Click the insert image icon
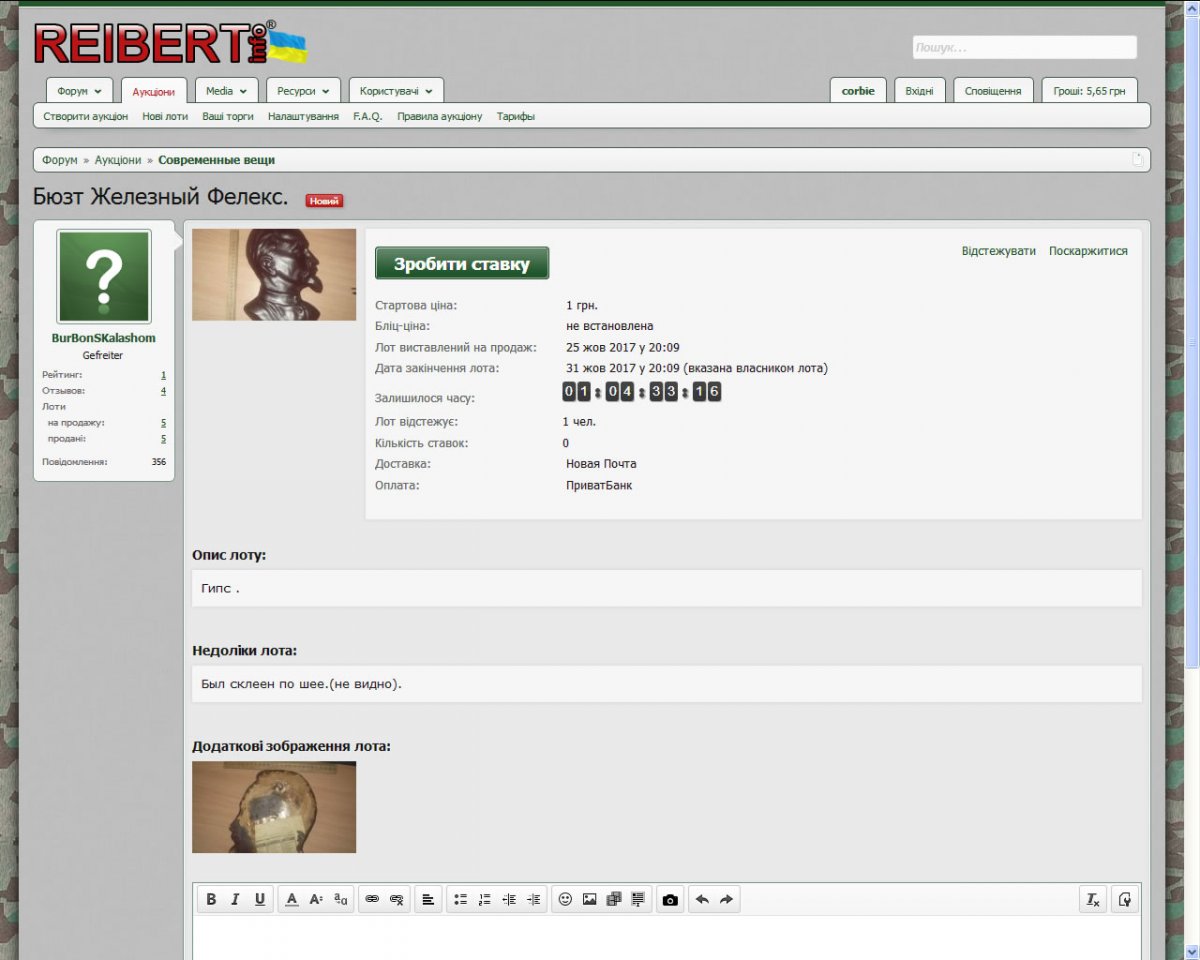The image size is (1200, 960). point(590,900)
